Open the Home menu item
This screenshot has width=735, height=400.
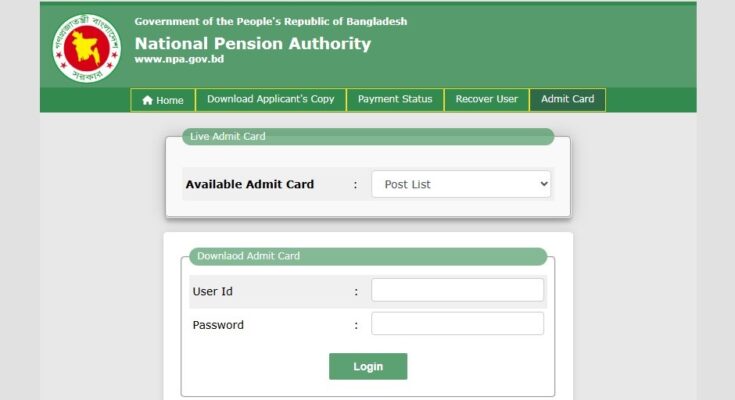tap(163, 100)
